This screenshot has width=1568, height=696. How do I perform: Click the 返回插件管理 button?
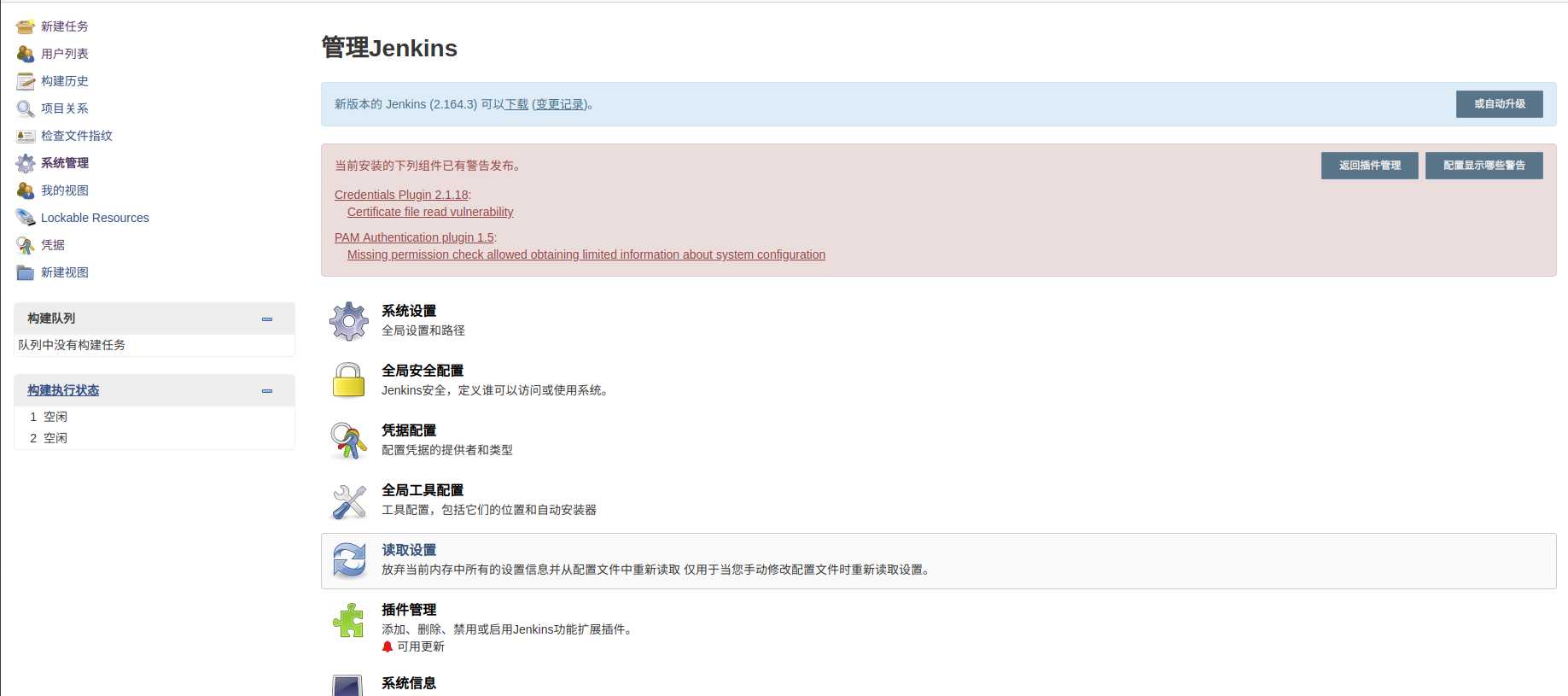pyautogui.click(x=1369, y=166)
